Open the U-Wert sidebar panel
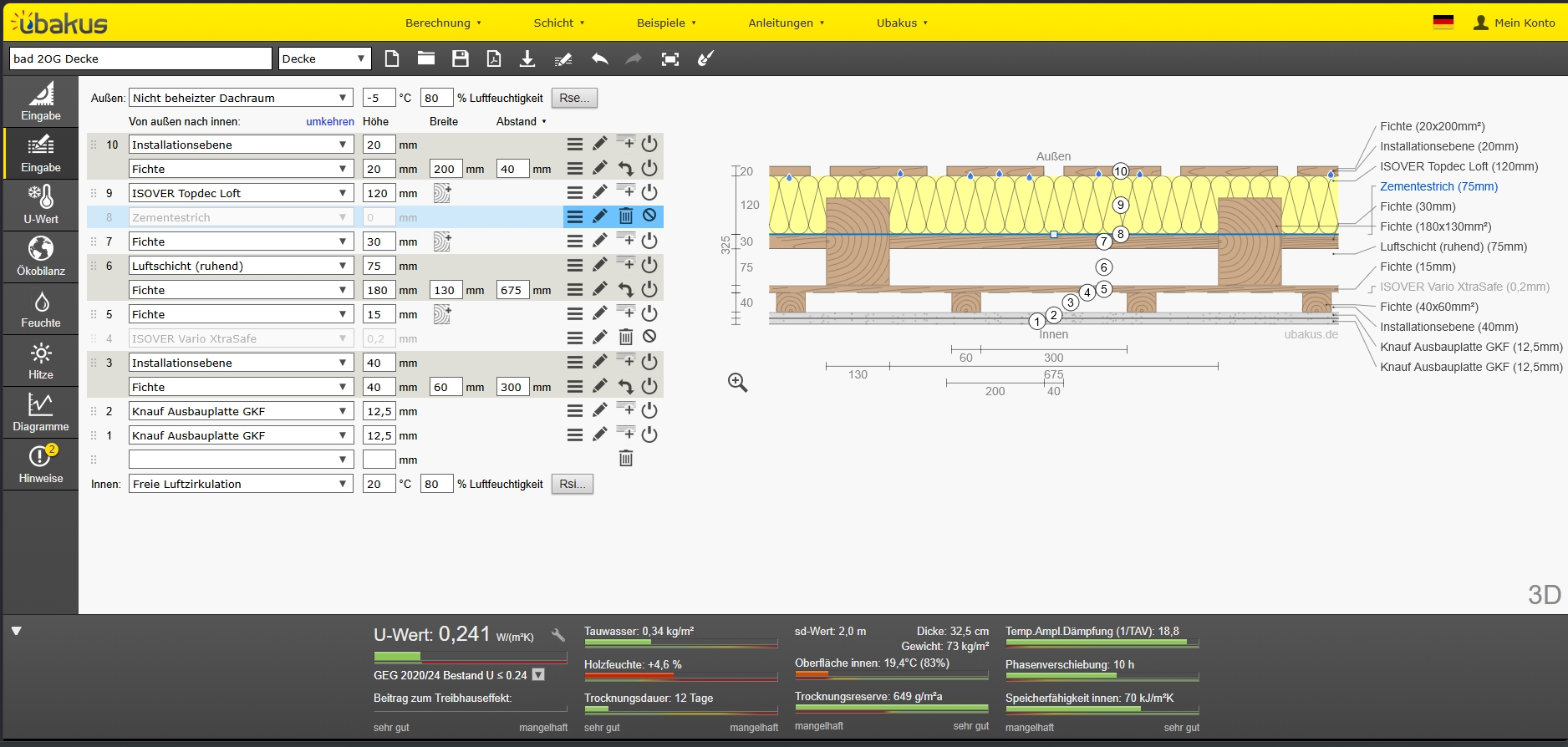1568x747 pixels. click(41, 205)
